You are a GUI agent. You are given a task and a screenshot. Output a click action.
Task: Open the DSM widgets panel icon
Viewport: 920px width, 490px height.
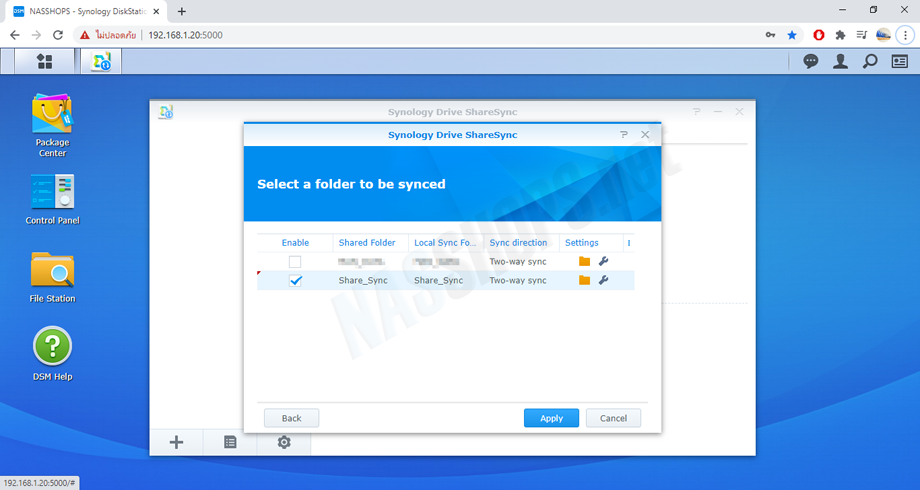coord(899,61)
